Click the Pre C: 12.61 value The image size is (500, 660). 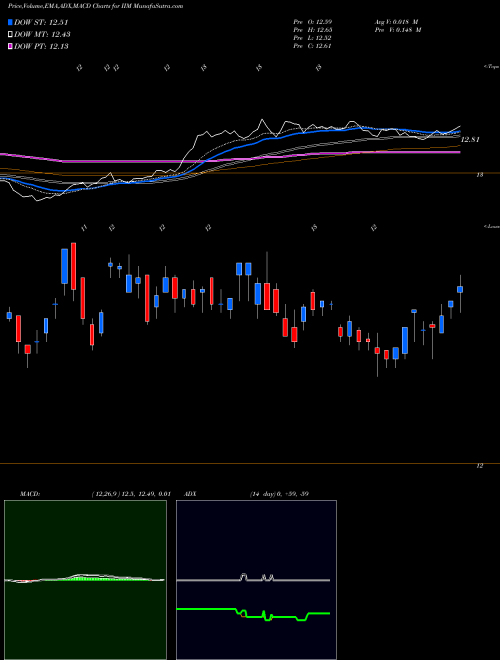(313, 46)
